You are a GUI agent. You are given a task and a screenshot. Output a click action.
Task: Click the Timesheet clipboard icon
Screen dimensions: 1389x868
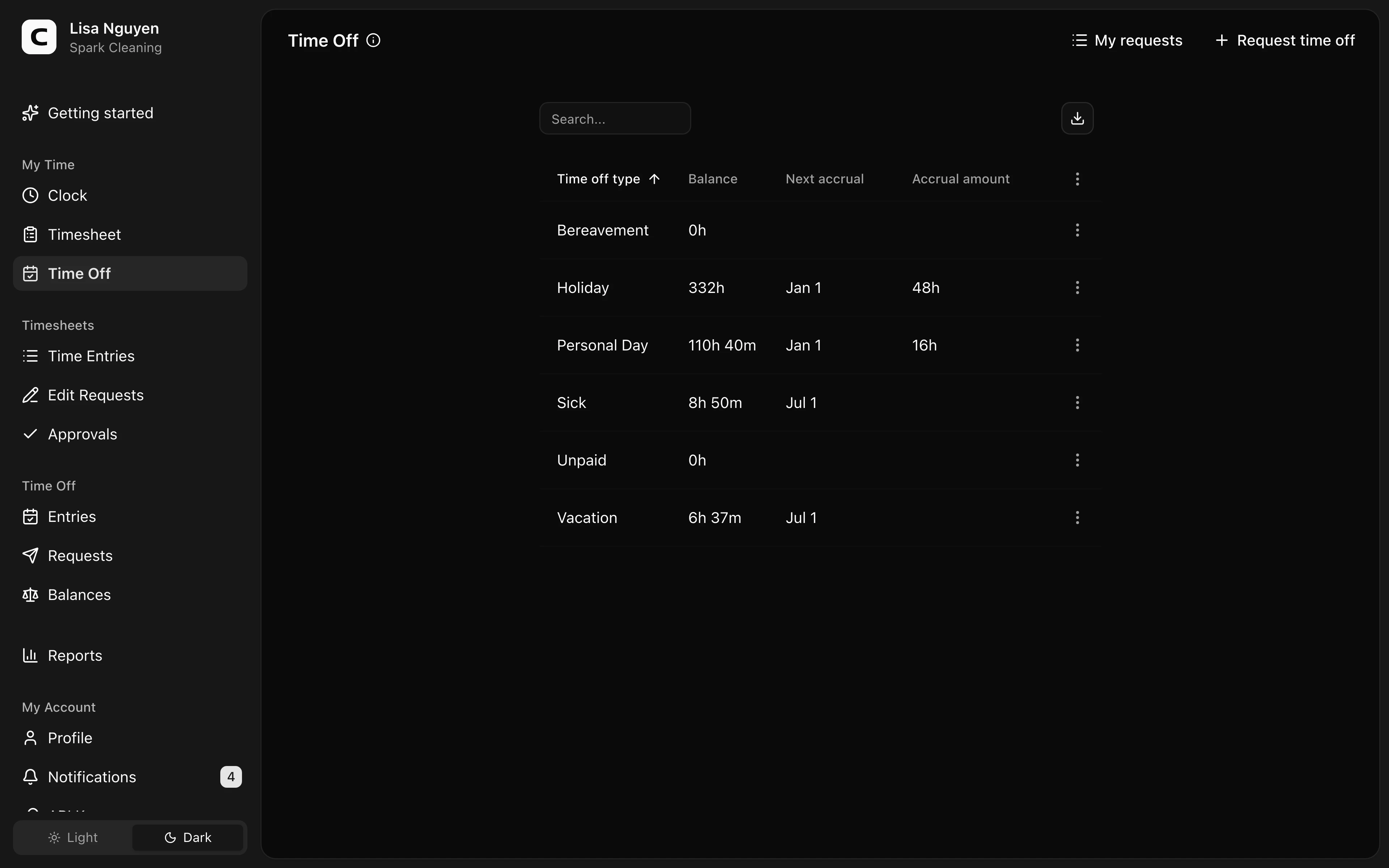coord(30,235)
